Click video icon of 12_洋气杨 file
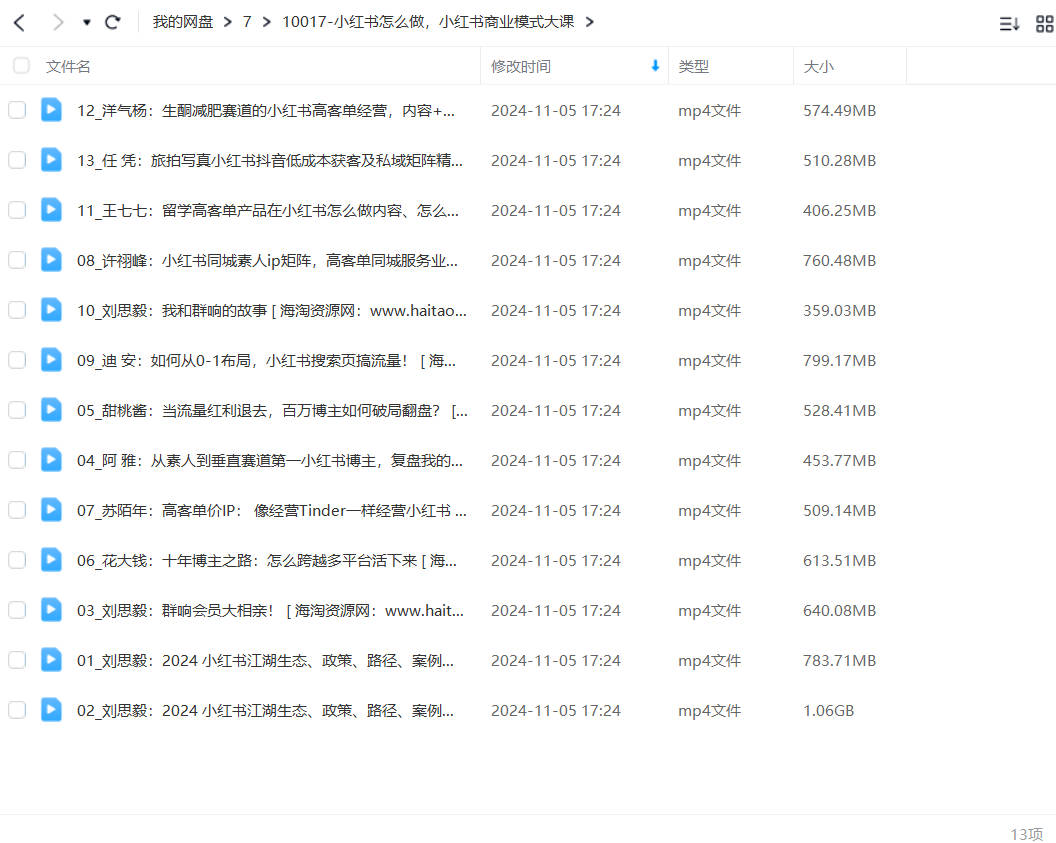 51,109
